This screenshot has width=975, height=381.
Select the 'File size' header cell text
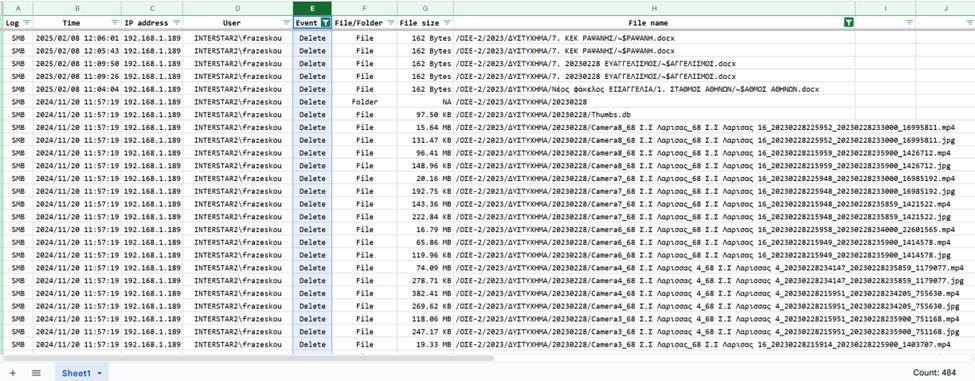coord(418,23)
